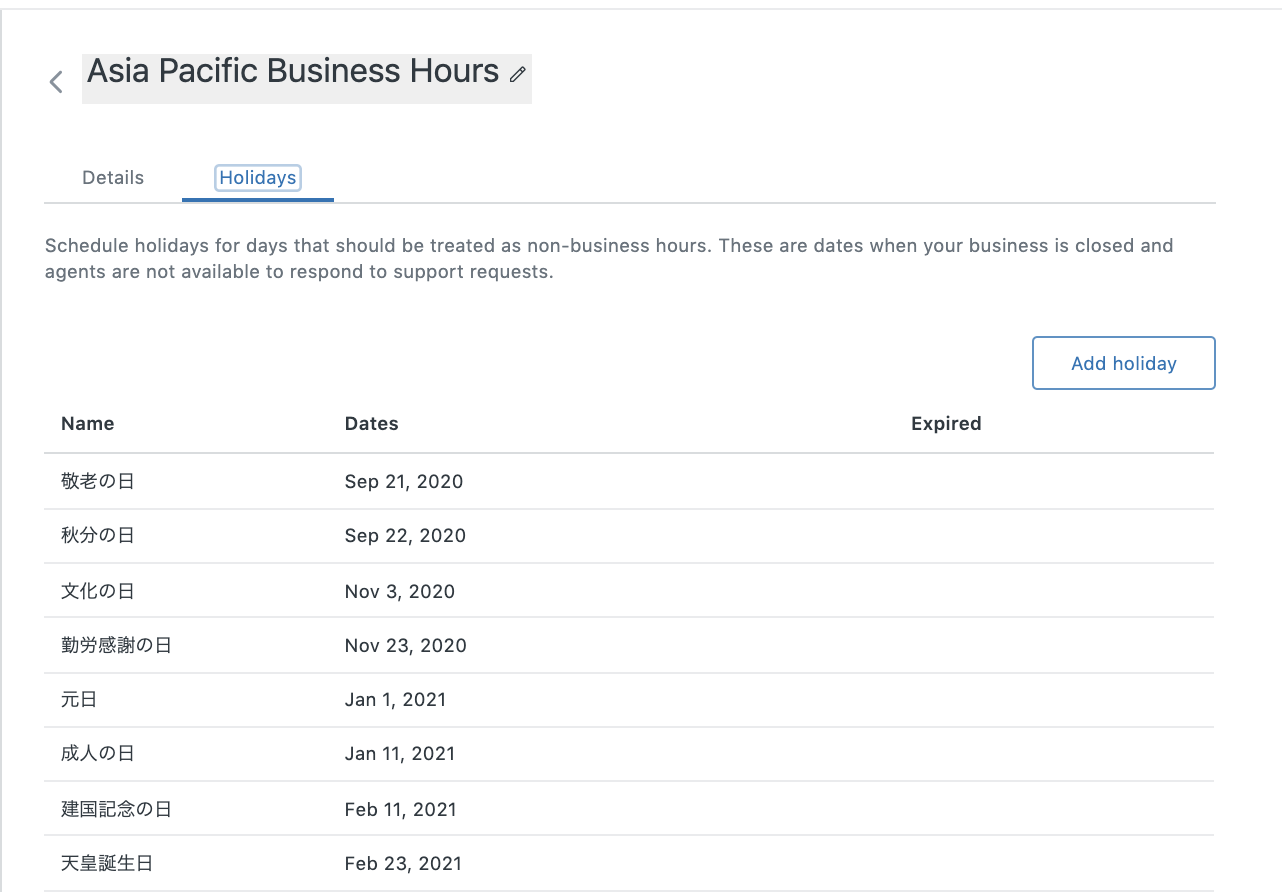Click the Expired column header
1282x892 pixels.
tap(945, 424)
